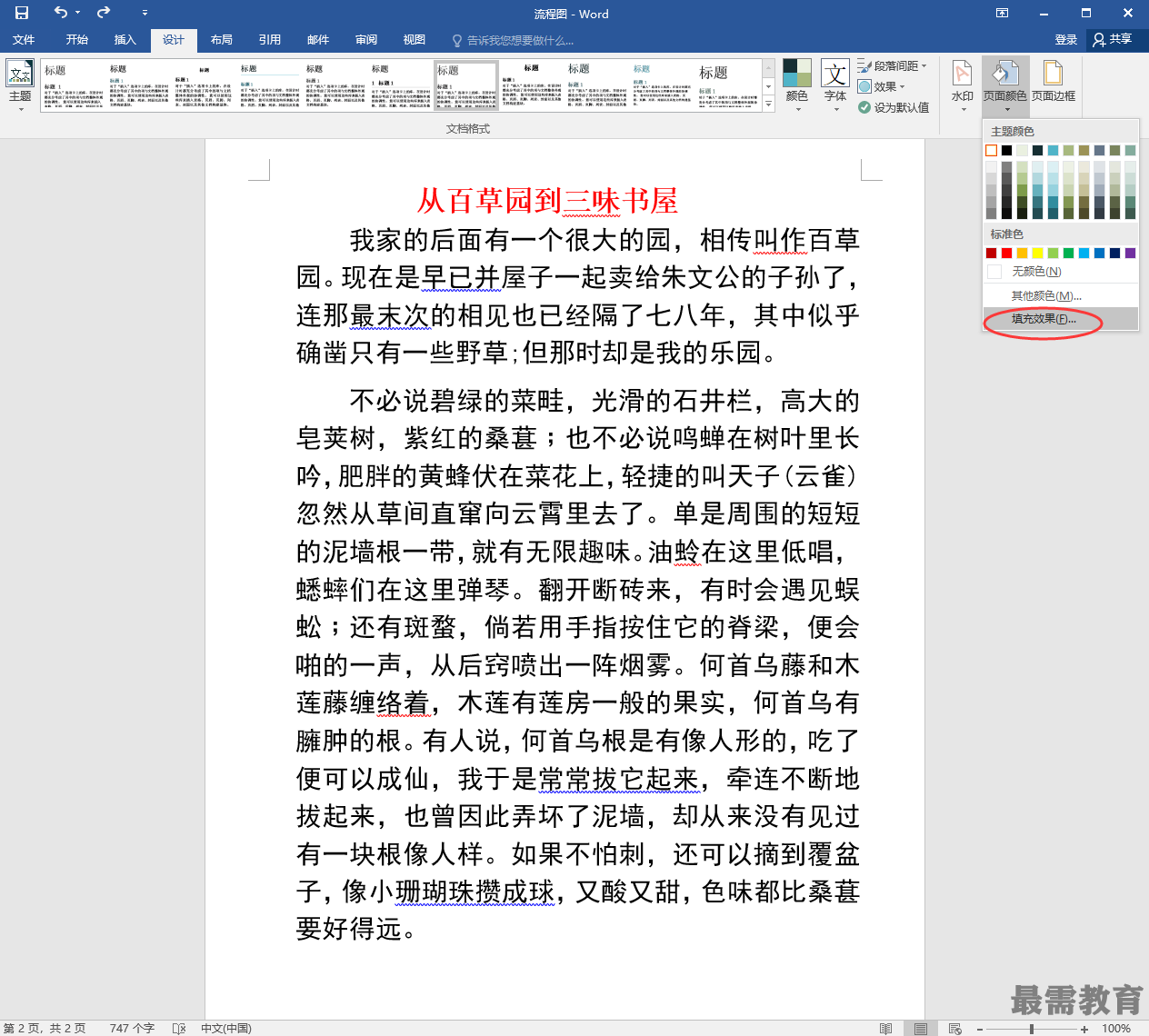
Task: Pick the teal-blue theme color swatch
Action: coord(1053,150)
